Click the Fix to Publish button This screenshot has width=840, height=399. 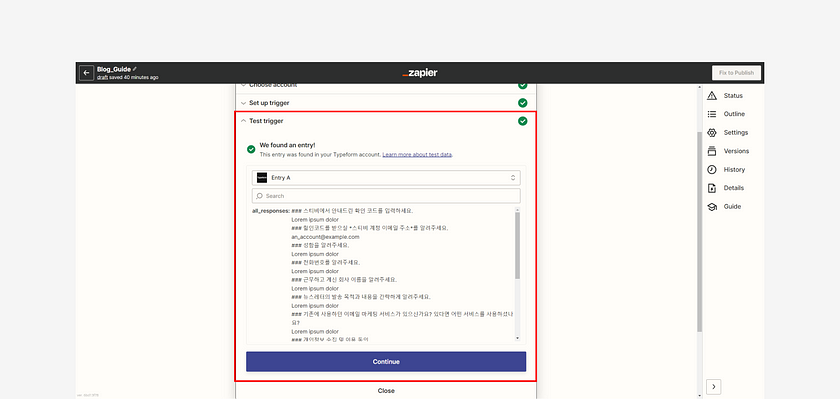point(736,73)
